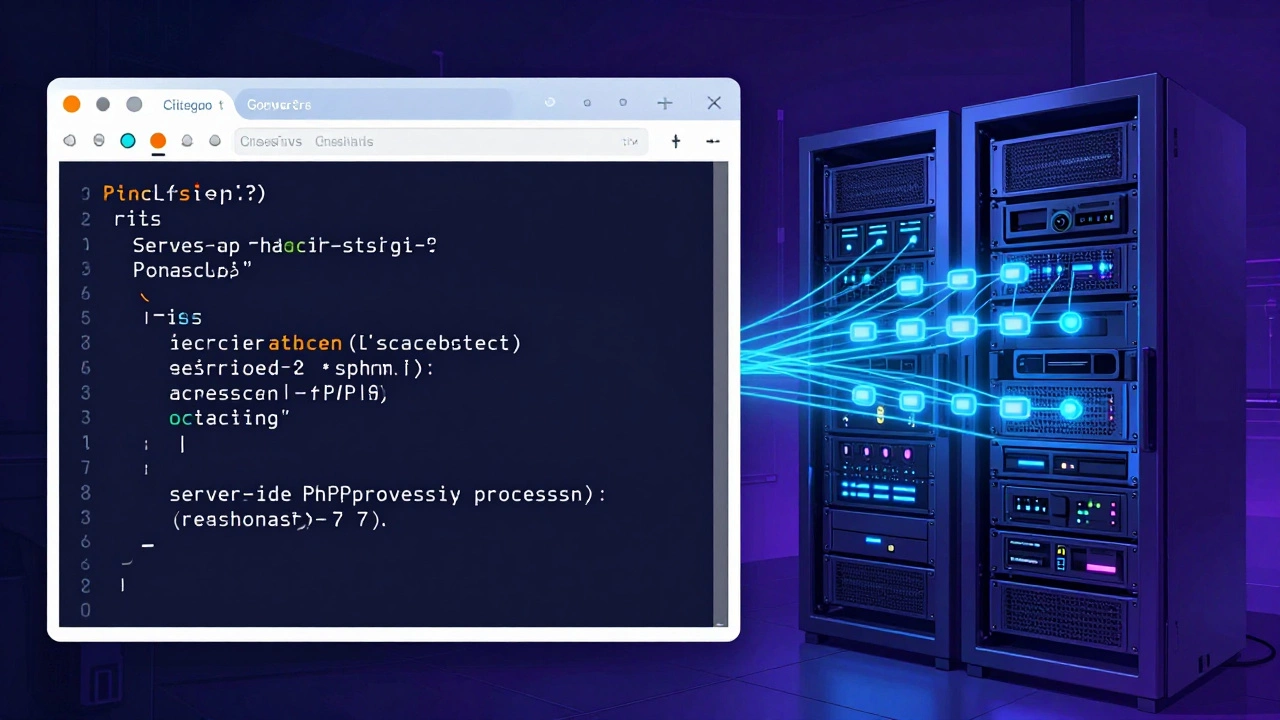Click the small refresh icon inside the address bar
This screenshot has width=1280, height=720.
tap(630, 141)
